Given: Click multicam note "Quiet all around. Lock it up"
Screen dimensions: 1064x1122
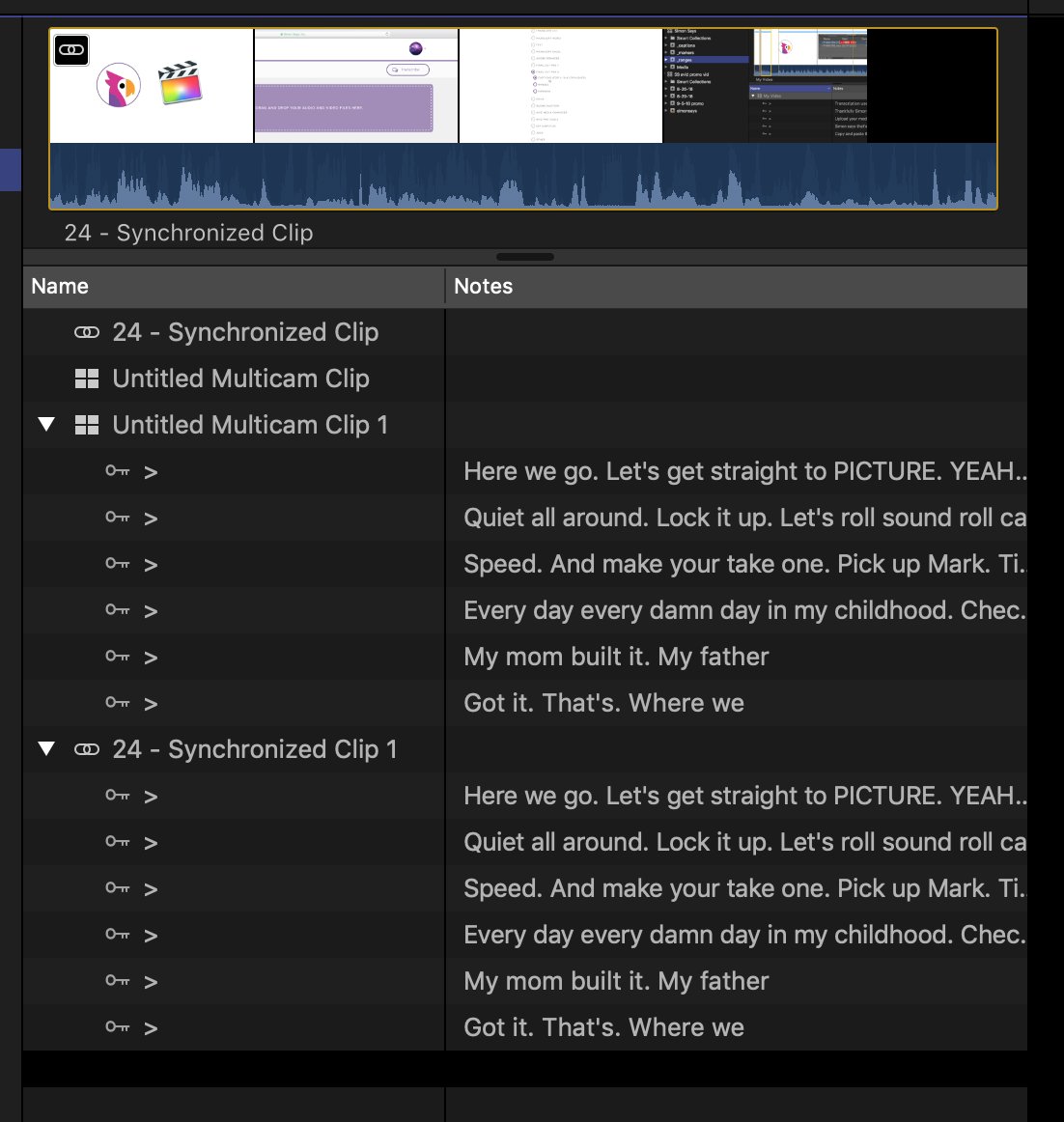Looking at the screenshot, I should point(744,519).
